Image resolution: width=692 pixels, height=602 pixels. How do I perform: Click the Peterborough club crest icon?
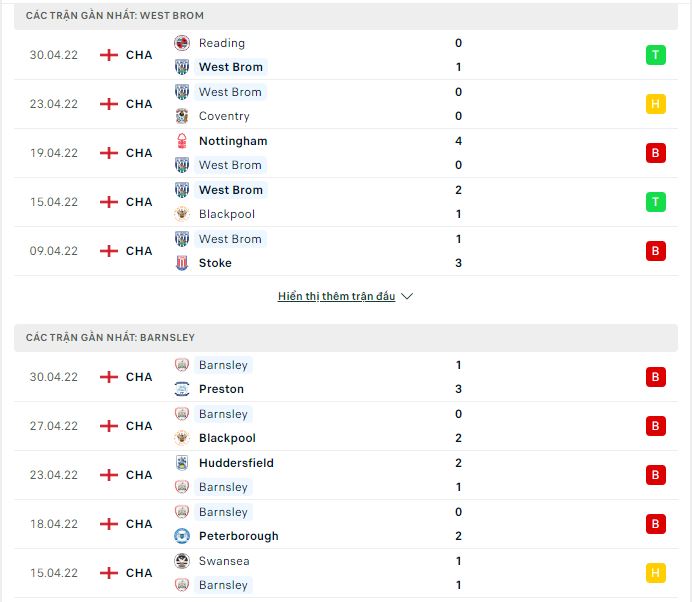[x=182, y=536]
